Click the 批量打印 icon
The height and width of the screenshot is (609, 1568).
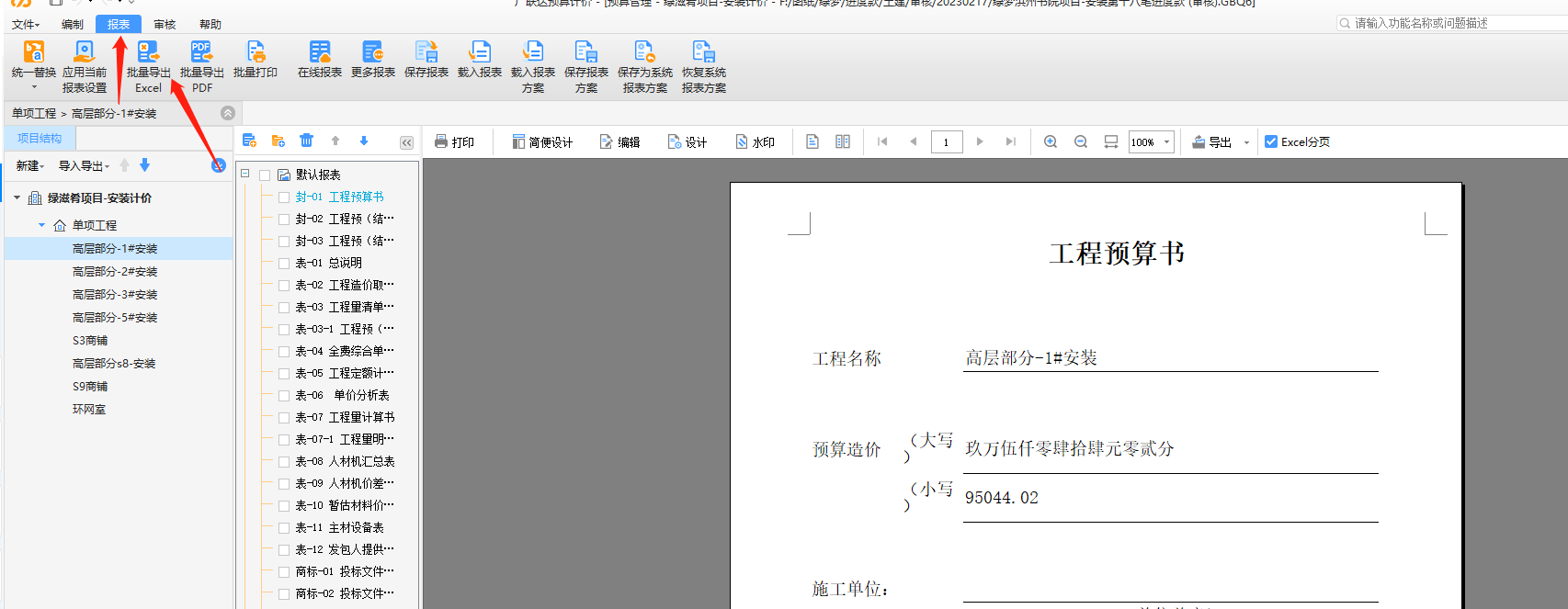click(x=256, y=52)
